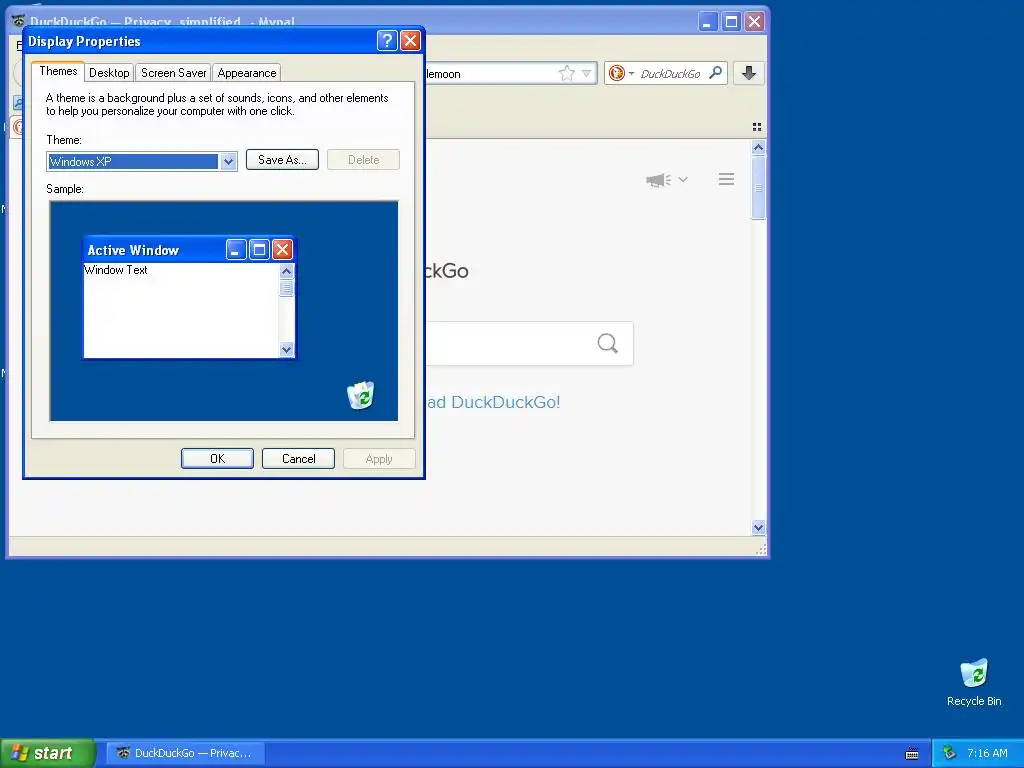Image resolution: width=1024 pixels, height=768 pixels.
Task: Maximize the Mypal browser window
Action: [x=731, y=22]
